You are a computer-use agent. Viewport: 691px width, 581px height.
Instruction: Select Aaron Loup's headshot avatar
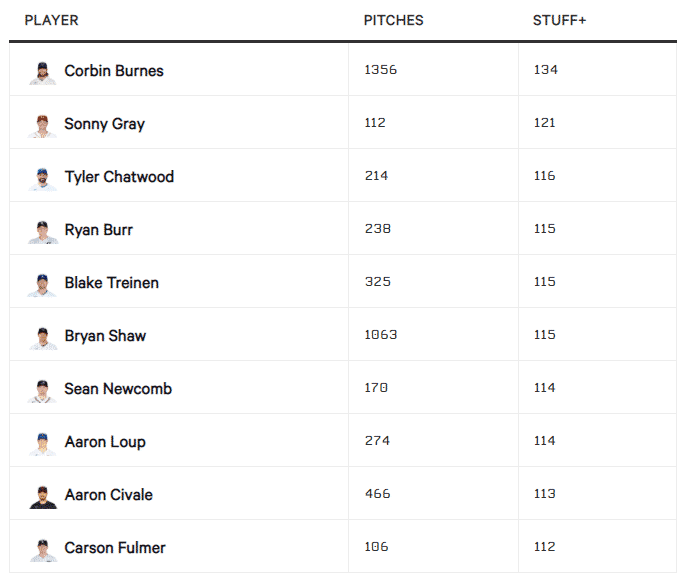(43, 443)
